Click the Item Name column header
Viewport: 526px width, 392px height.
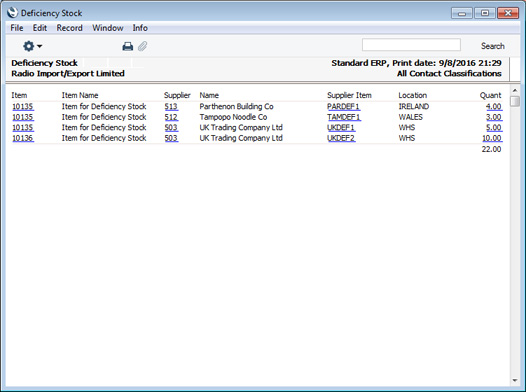pos(80,95)
